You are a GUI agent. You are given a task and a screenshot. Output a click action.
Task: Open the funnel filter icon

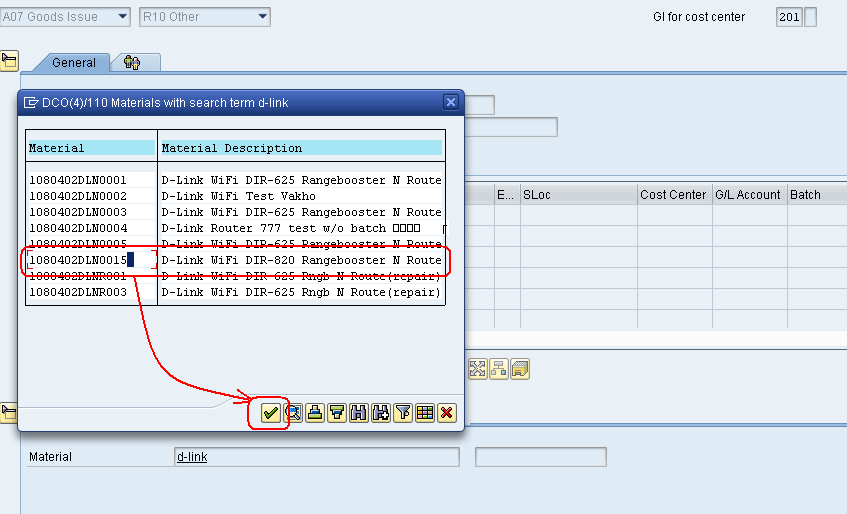point(402,413)
